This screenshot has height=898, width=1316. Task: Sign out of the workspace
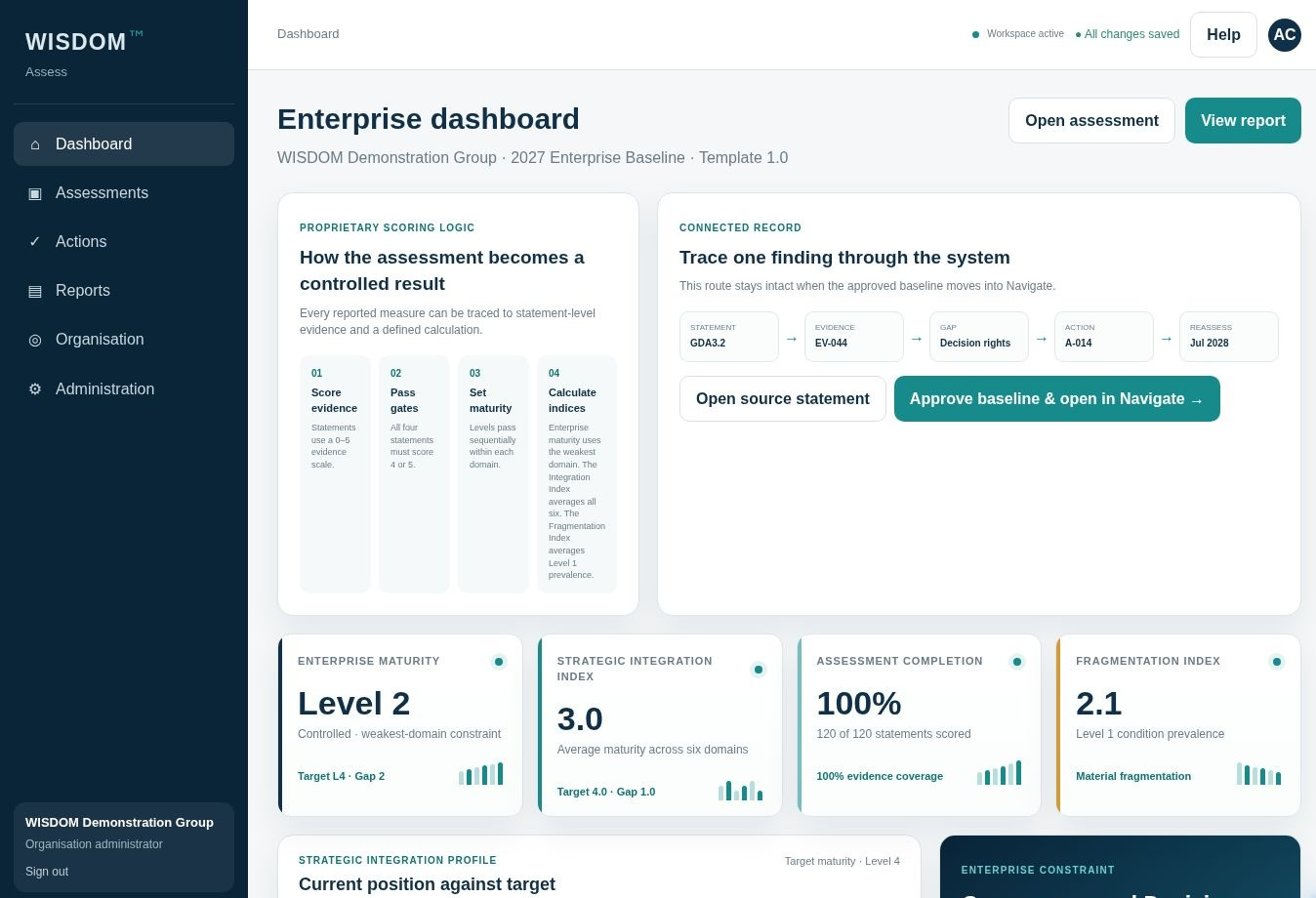coord(47,872)
